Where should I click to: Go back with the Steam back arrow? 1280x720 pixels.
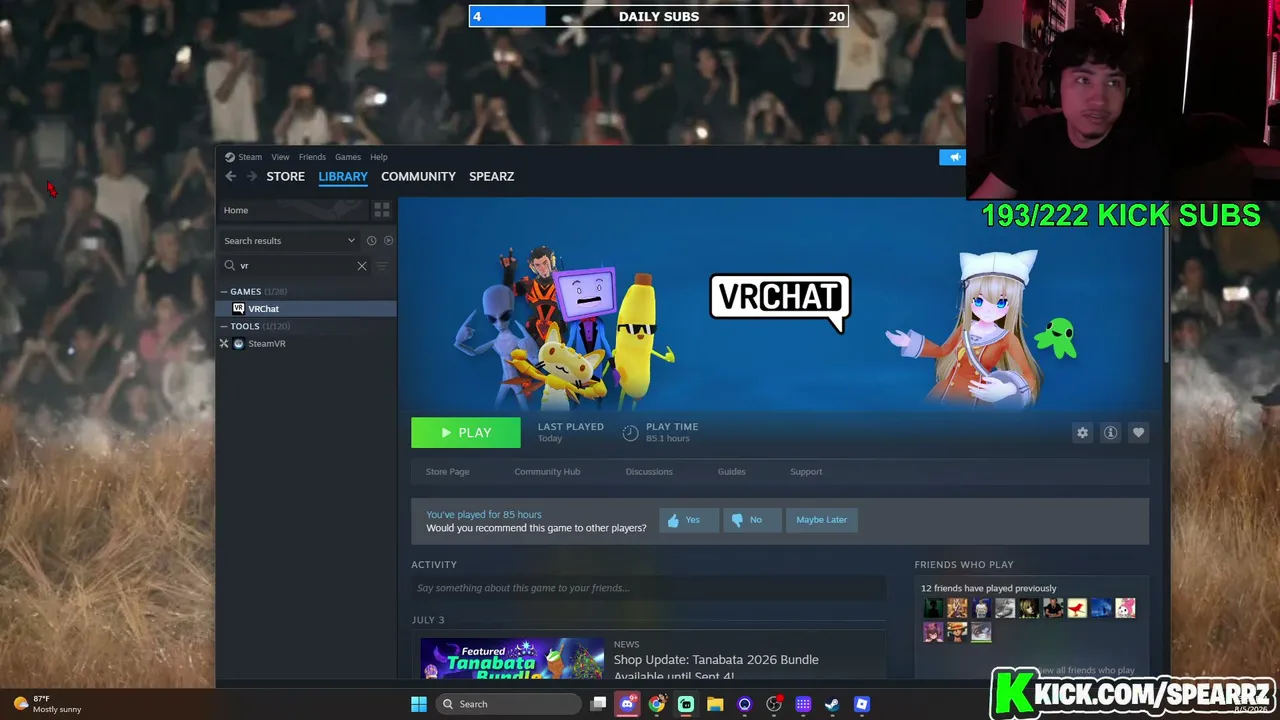tap(230, 176)
